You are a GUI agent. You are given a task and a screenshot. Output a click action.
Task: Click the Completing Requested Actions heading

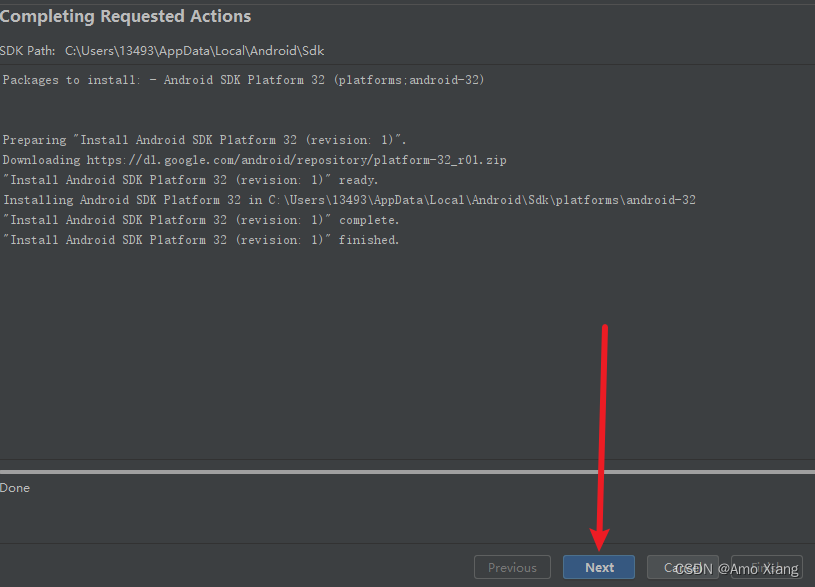coord(126,17)
